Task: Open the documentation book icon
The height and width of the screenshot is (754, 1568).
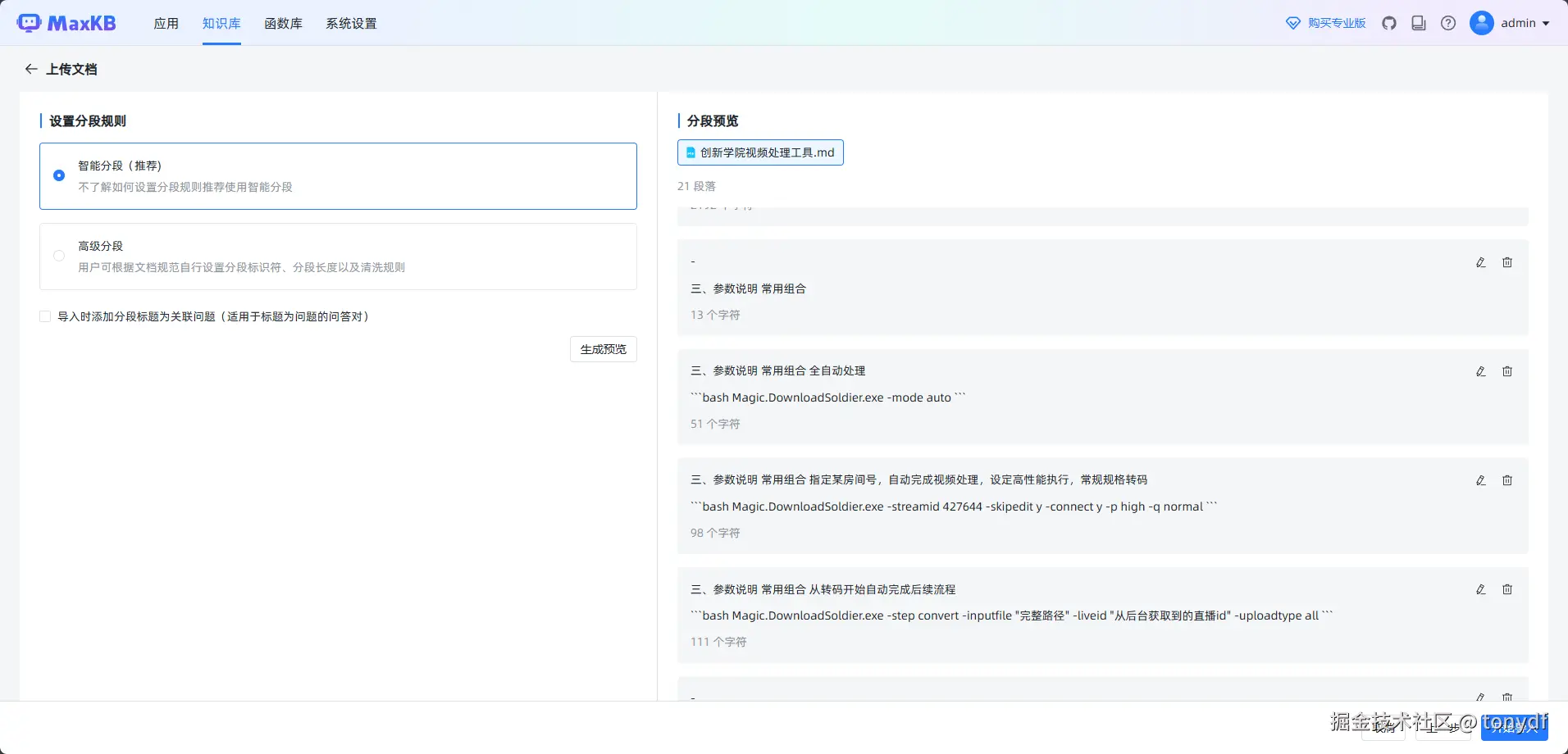Action: click(x=1419, y=23)
